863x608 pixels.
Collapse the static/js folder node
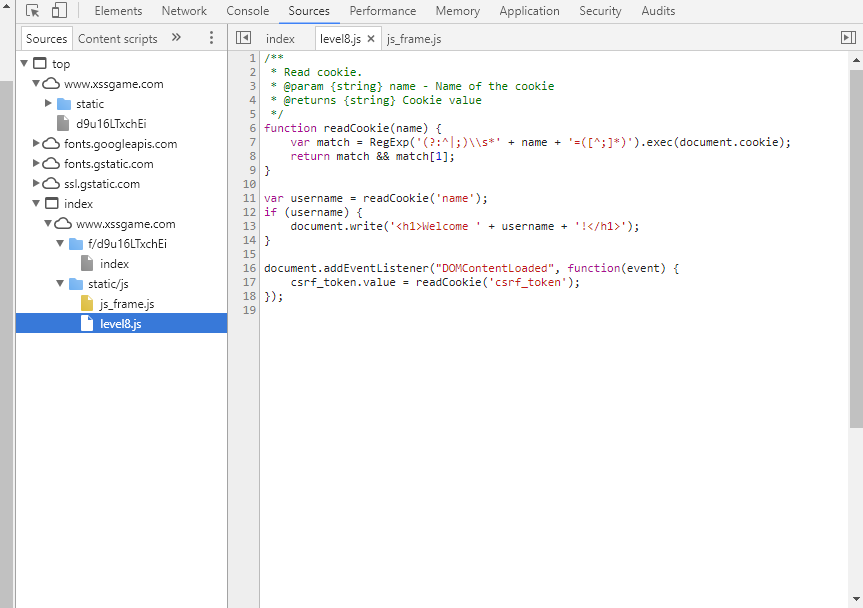[61, 284]
